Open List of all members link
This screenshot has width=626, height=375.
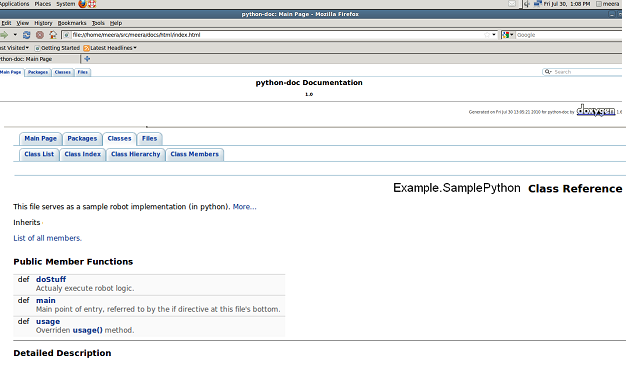[x=48, y=238]
